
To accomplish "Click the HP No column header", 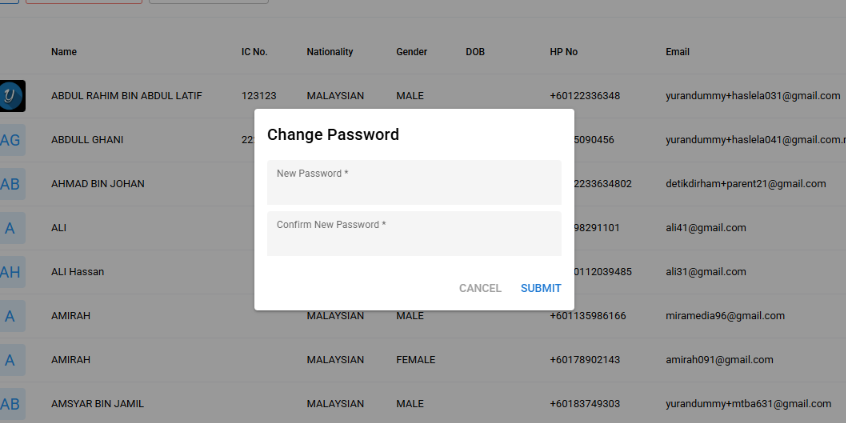I will pyautogui.click(x=564, y=52).
